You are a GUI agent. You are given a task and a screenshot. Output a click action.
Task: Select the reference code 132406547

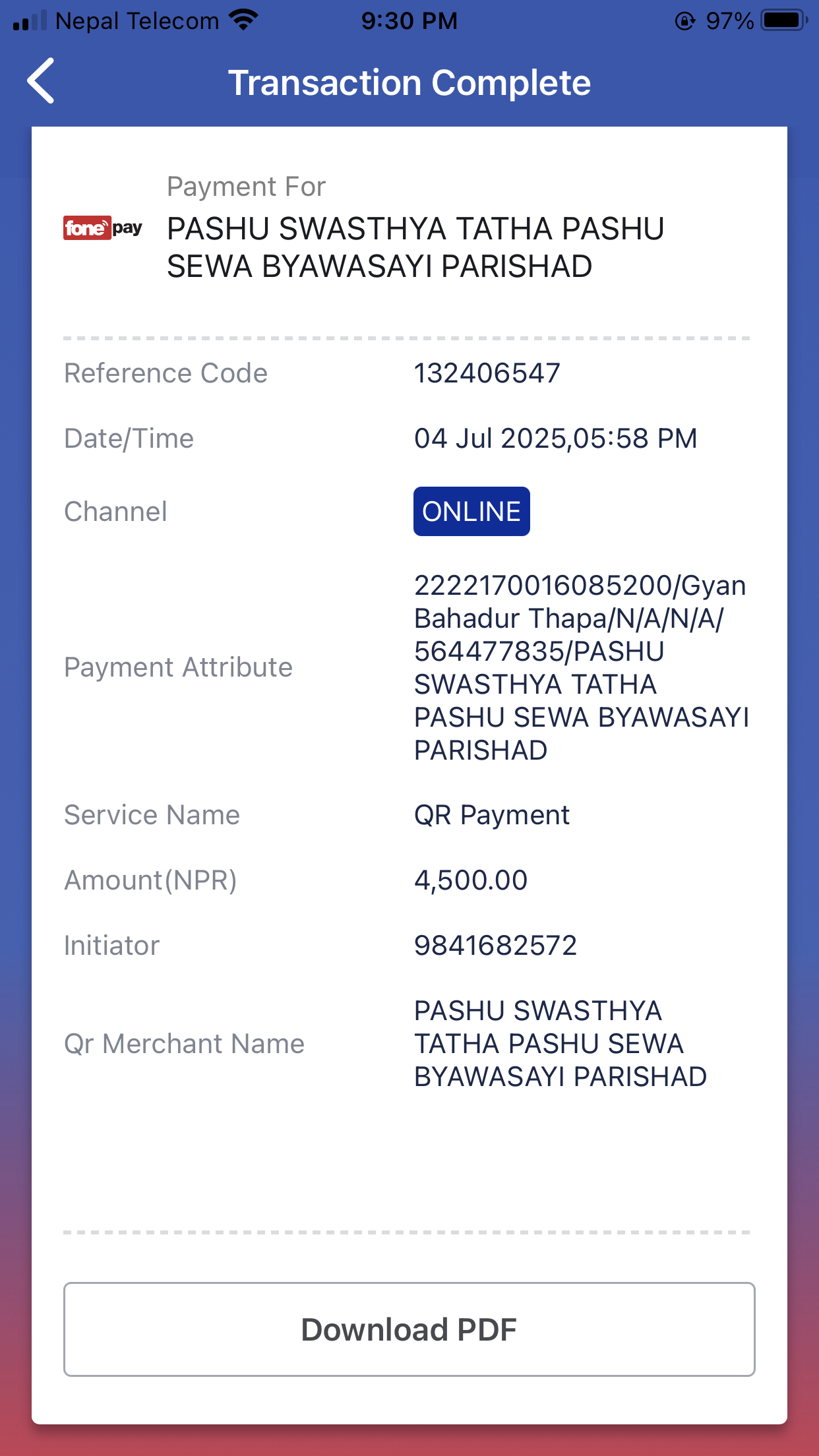pos(487,373)
